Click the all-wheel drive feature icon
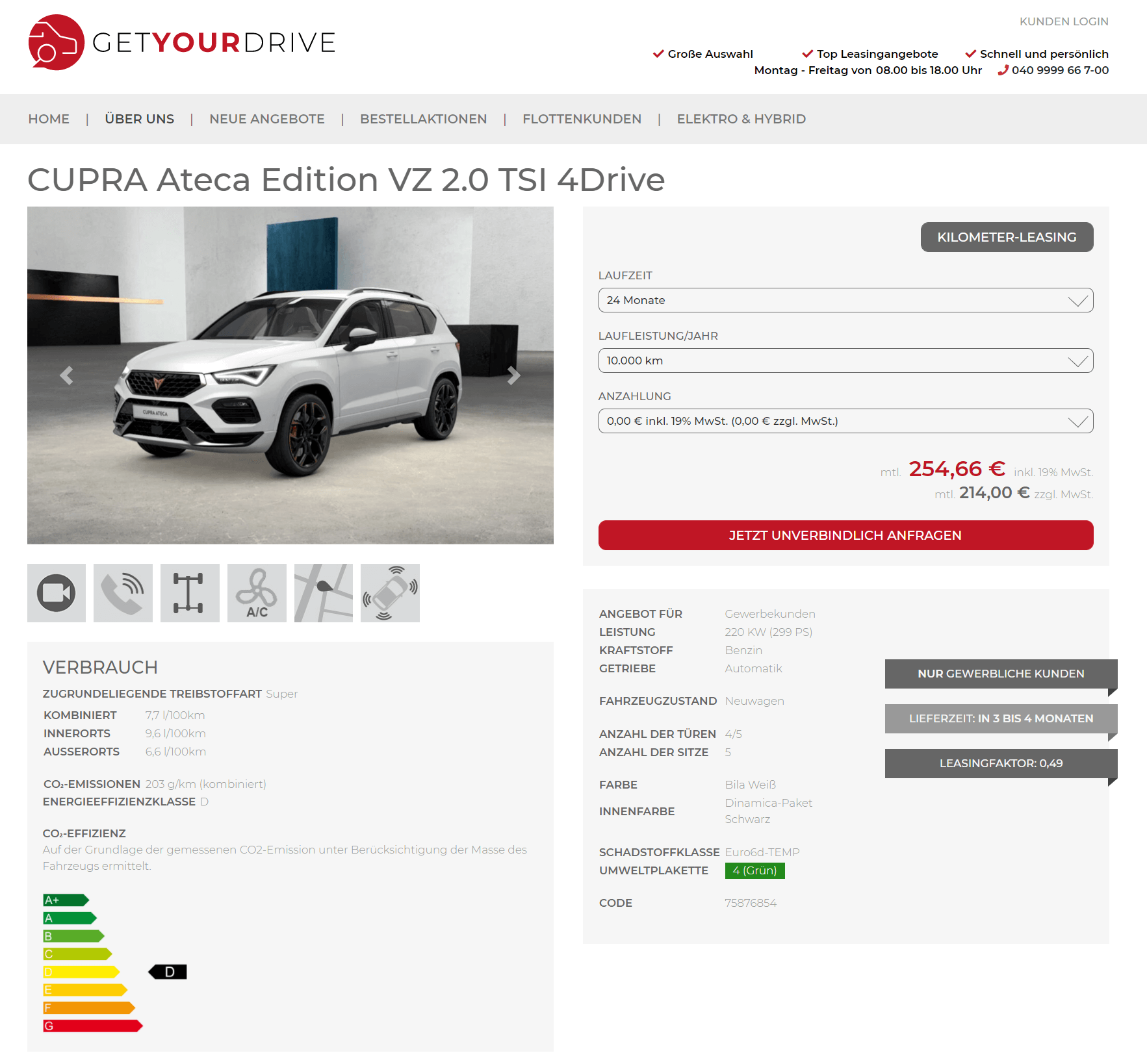The height and width of the screenshot is (1064, 1147). [190, 593]
